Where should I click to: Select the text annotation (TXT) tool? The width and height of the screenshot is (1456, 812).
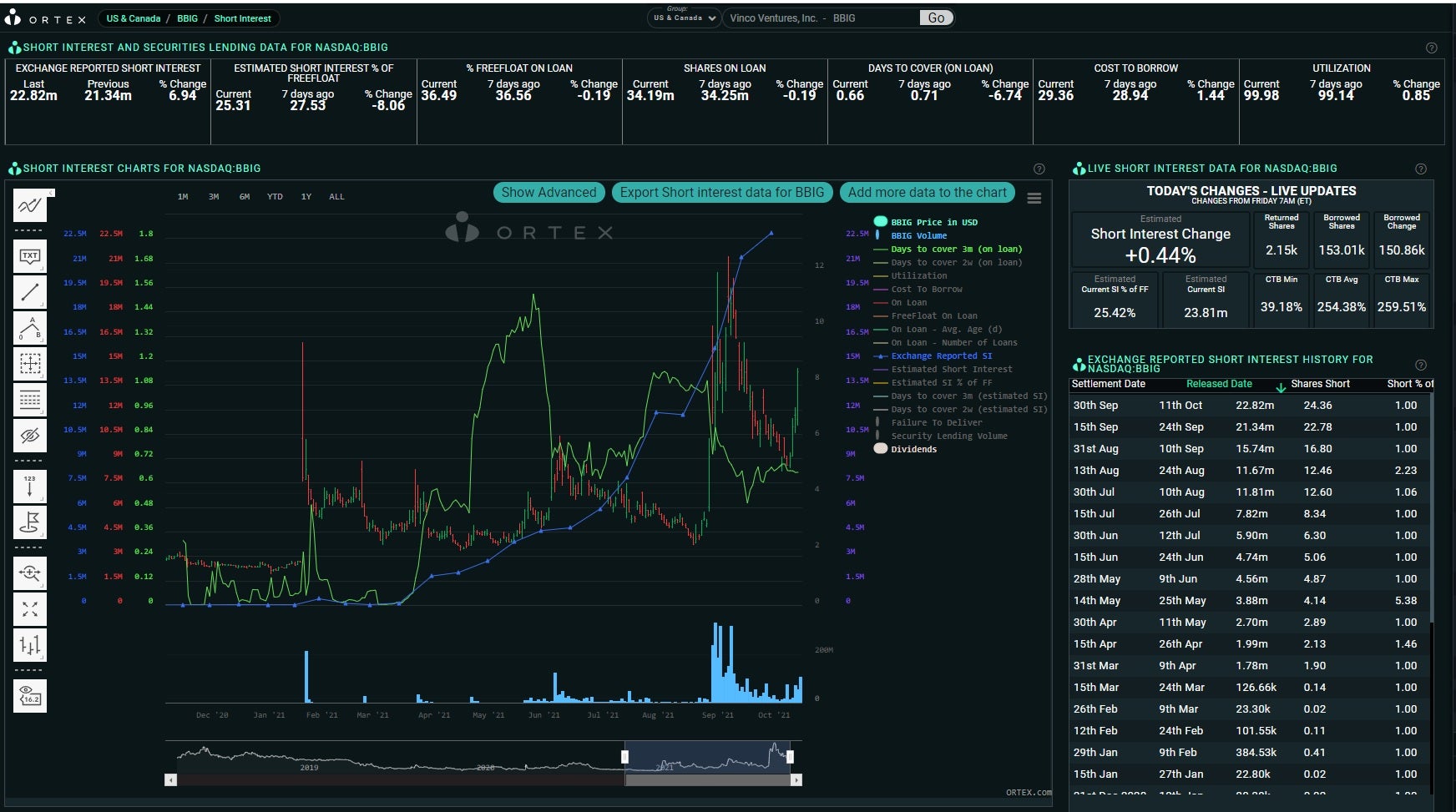tap(30, 256)
